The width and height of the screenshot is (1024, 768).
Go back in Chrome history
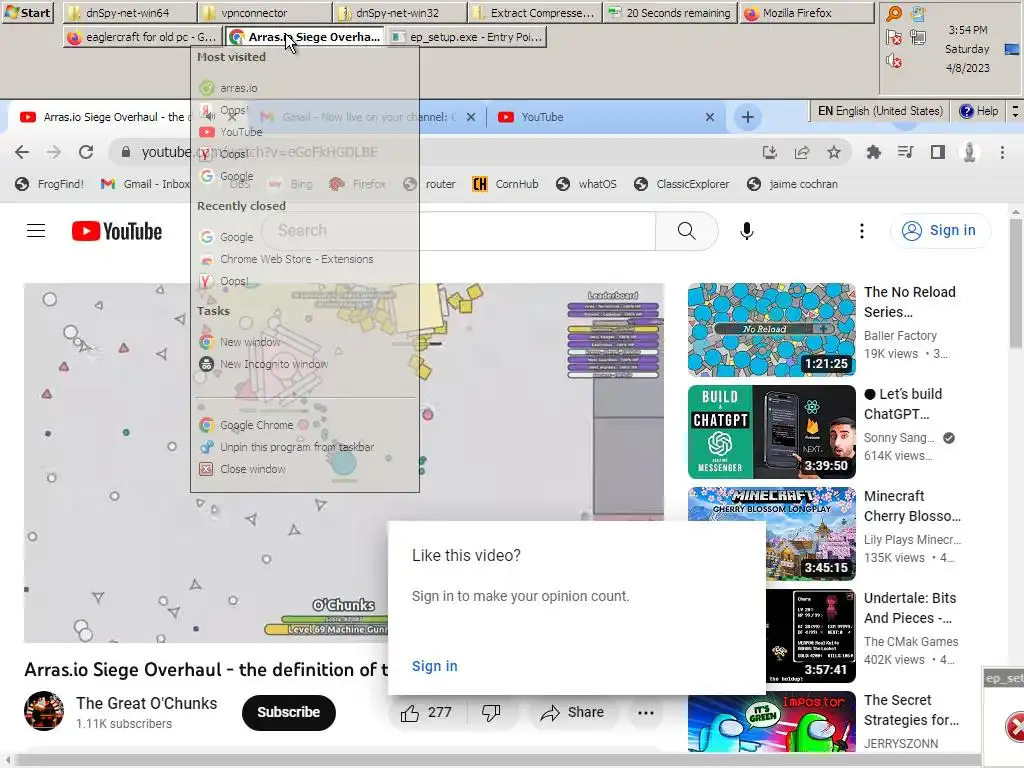point(22,152)
